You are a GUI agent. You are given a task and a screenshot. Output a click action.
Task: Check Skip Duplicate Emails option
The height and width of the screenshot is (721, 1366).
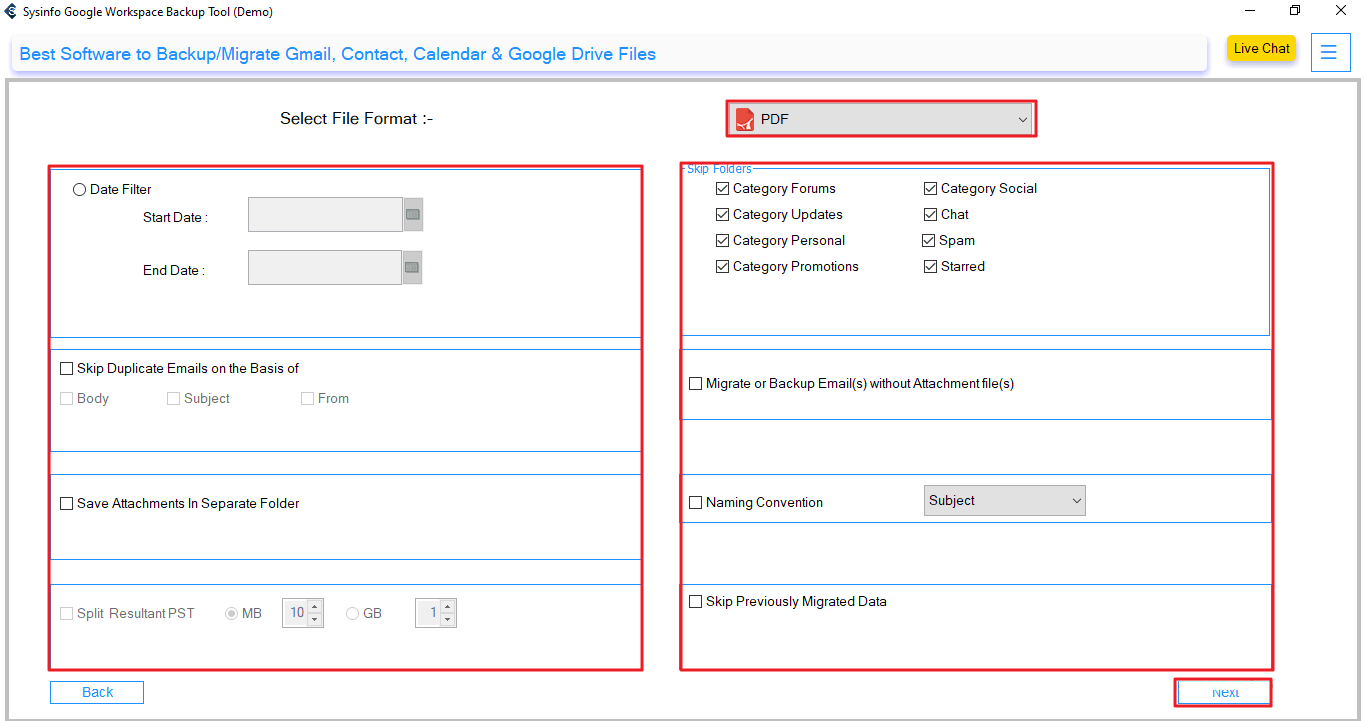pos(67,369)
